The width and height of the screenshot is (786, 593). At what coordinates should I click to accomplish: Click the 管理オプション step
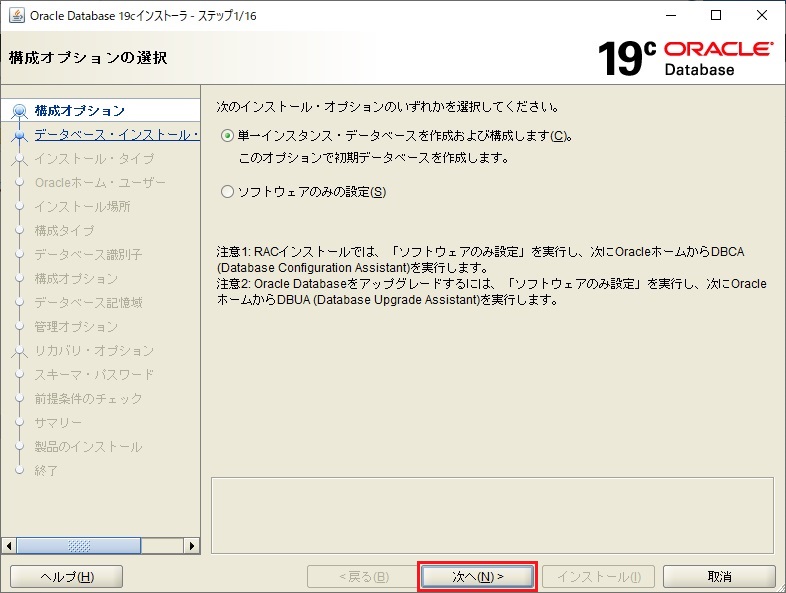(76, 326)
